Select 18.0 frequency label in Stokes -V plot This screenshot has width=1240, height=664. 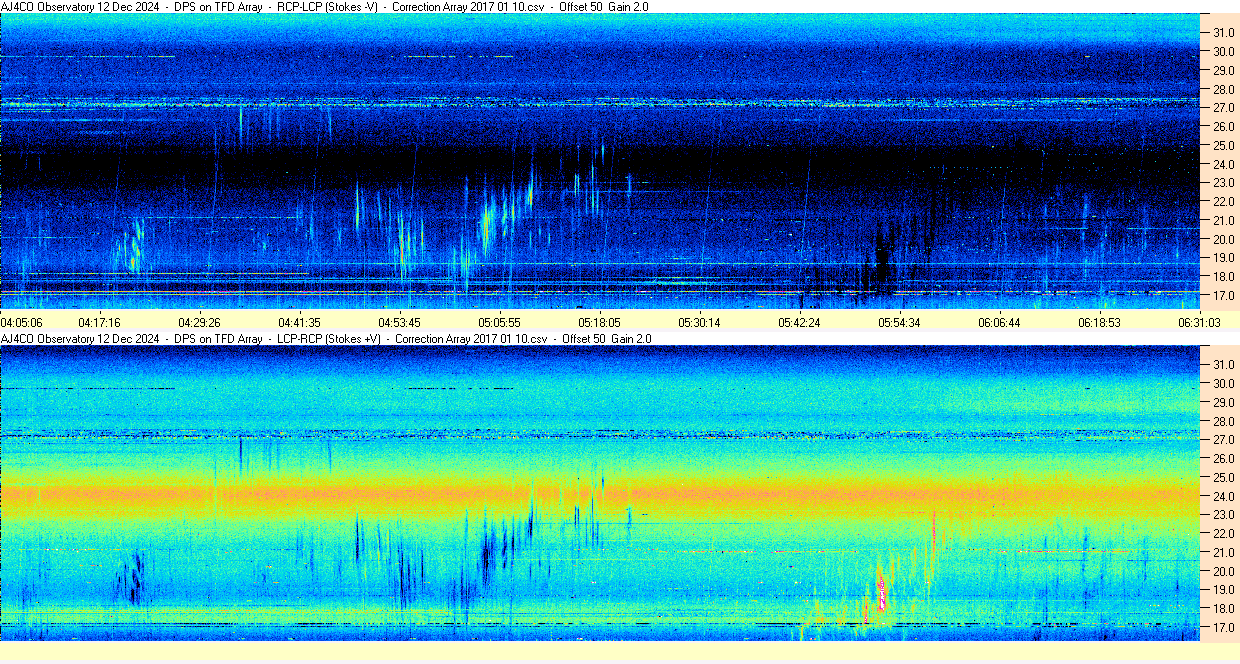tap(1224, 277)
